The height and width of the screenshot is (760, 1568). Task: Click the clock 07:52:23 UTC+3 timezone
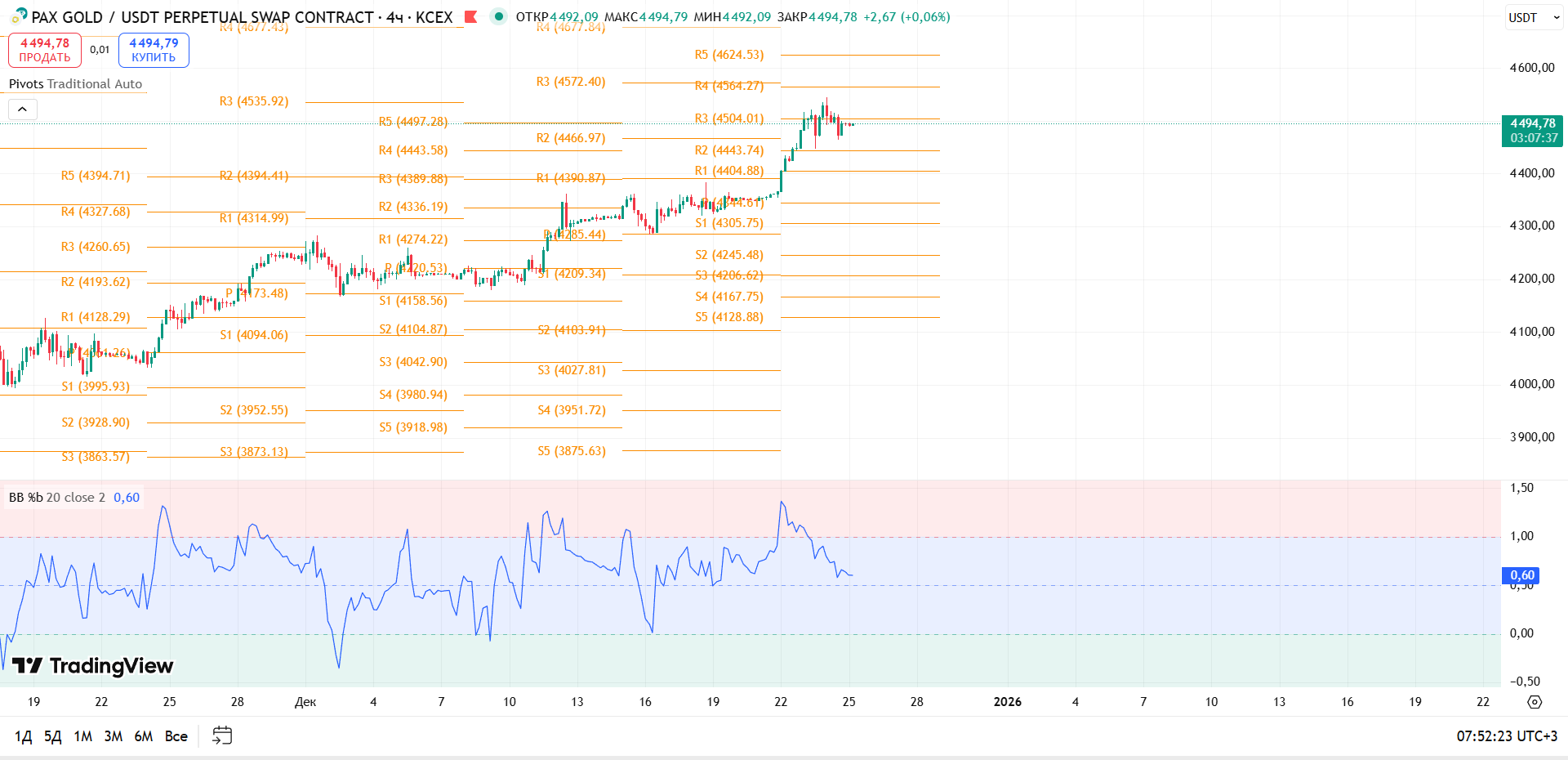[x=1507, y=736]
